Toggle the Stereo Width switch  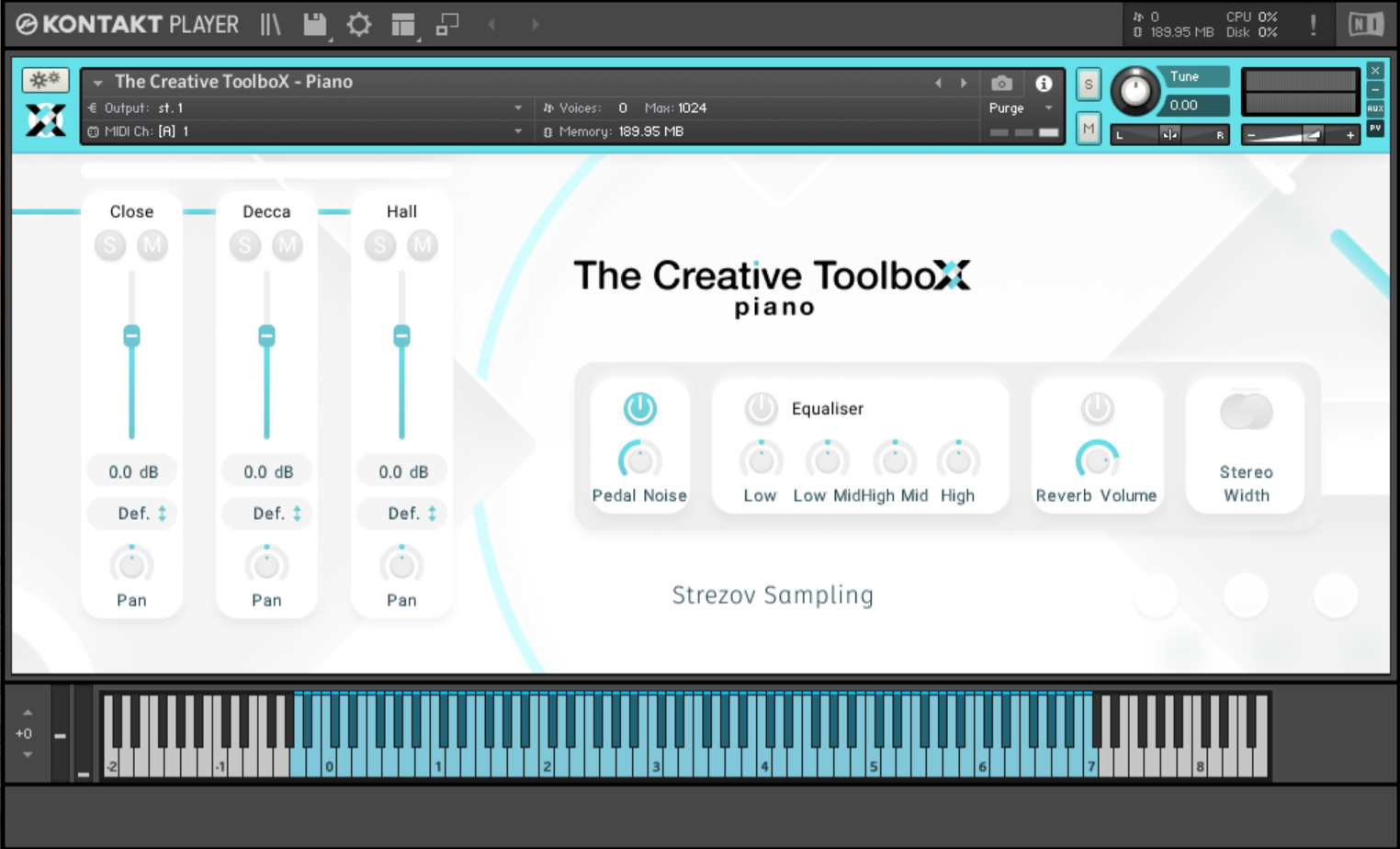[x=1246, y=412]
